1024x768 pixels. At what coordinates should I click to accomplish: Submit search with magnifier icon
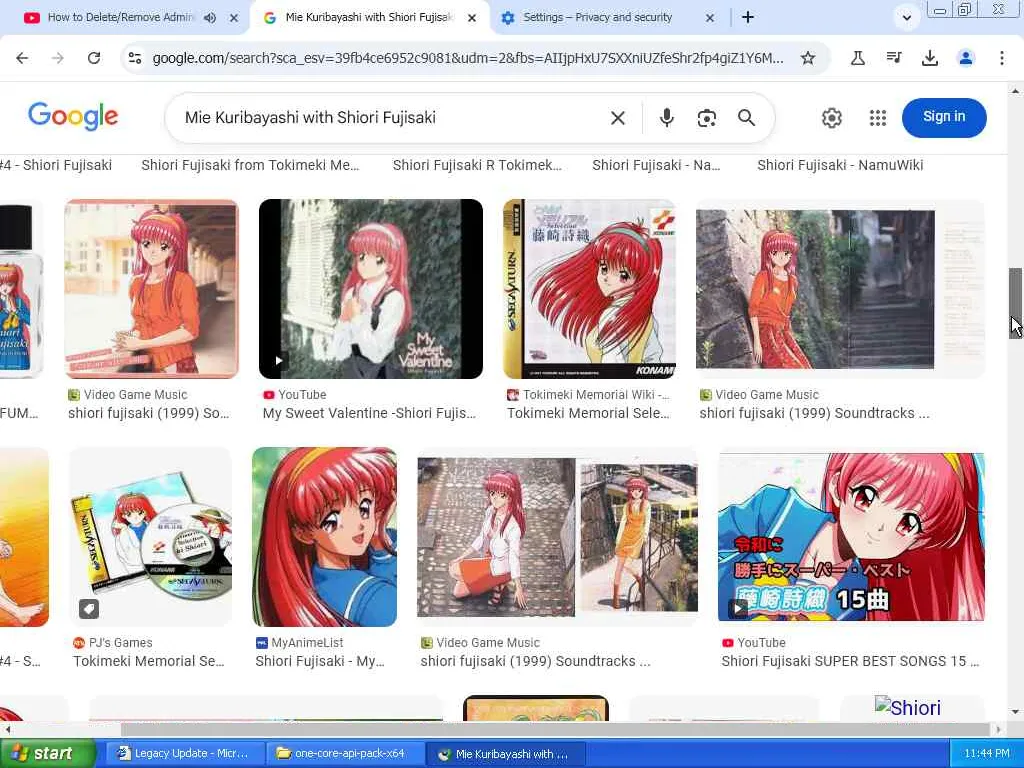(746, 118)
